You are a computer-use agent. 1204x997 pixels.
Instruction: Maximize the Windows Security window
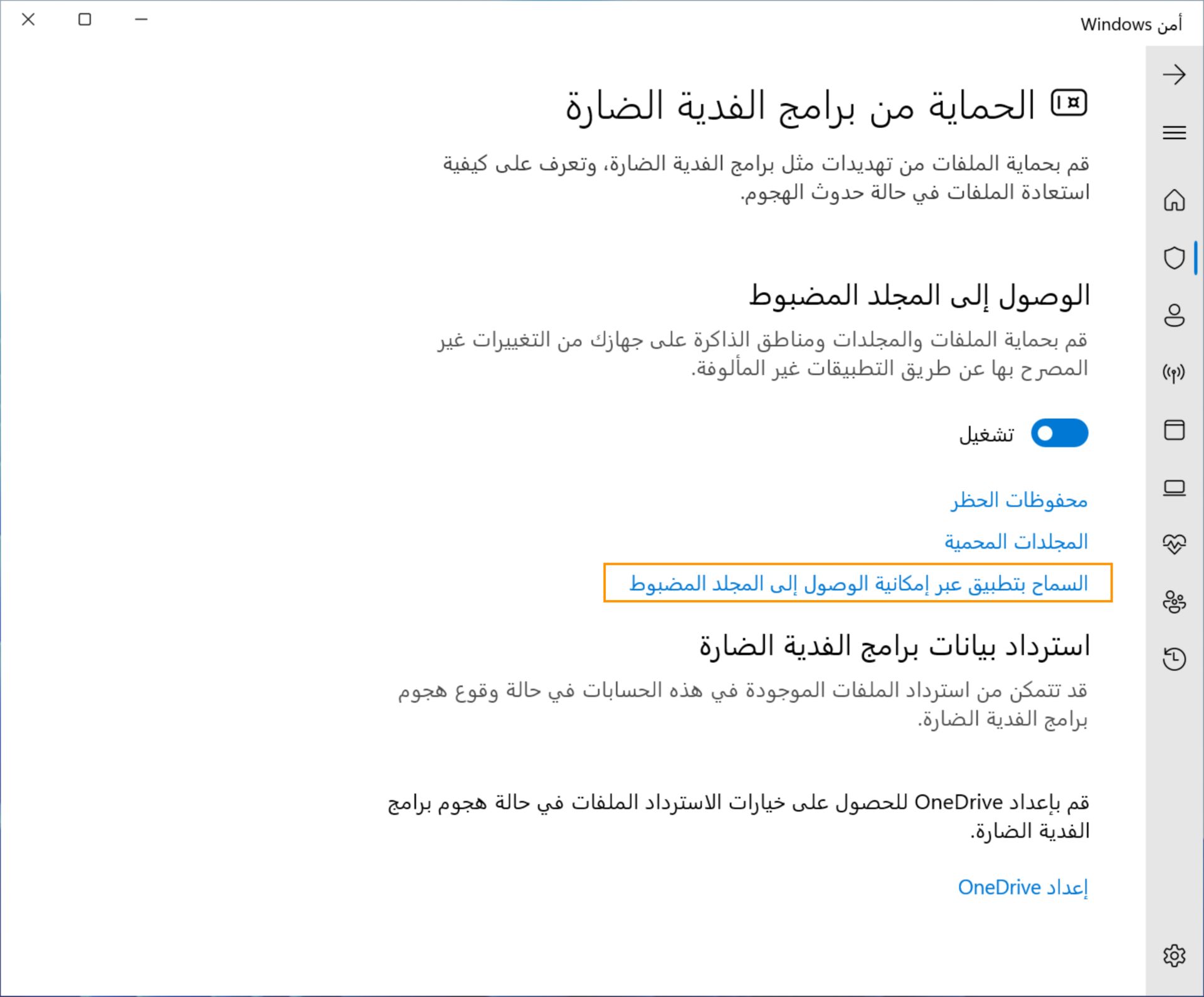85,20
